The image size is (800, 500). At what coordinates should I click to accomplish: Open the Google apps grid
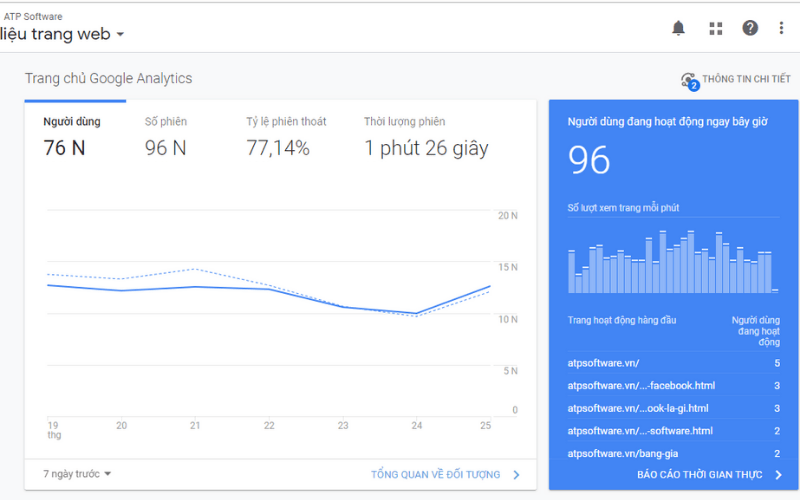point(716,29)
